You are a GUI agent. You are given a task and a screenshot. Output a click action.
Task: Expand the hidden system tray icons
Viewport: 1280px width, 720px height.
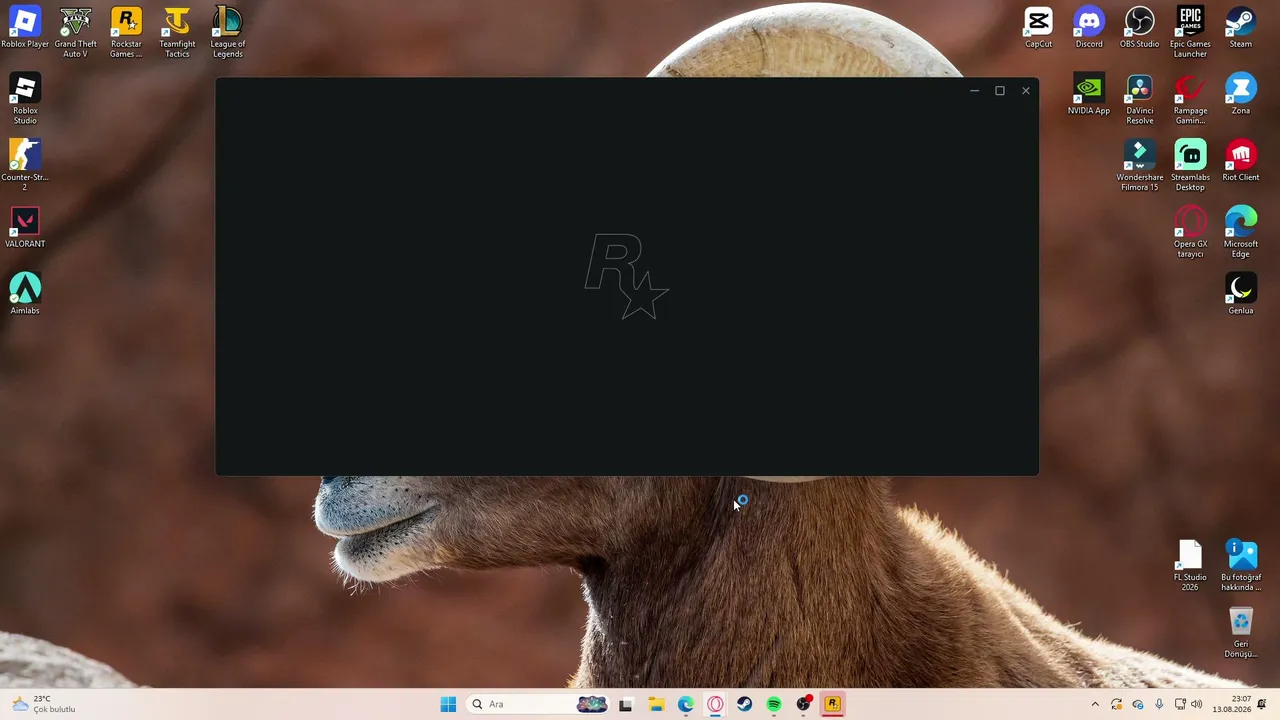click(x=1095, y=704)
